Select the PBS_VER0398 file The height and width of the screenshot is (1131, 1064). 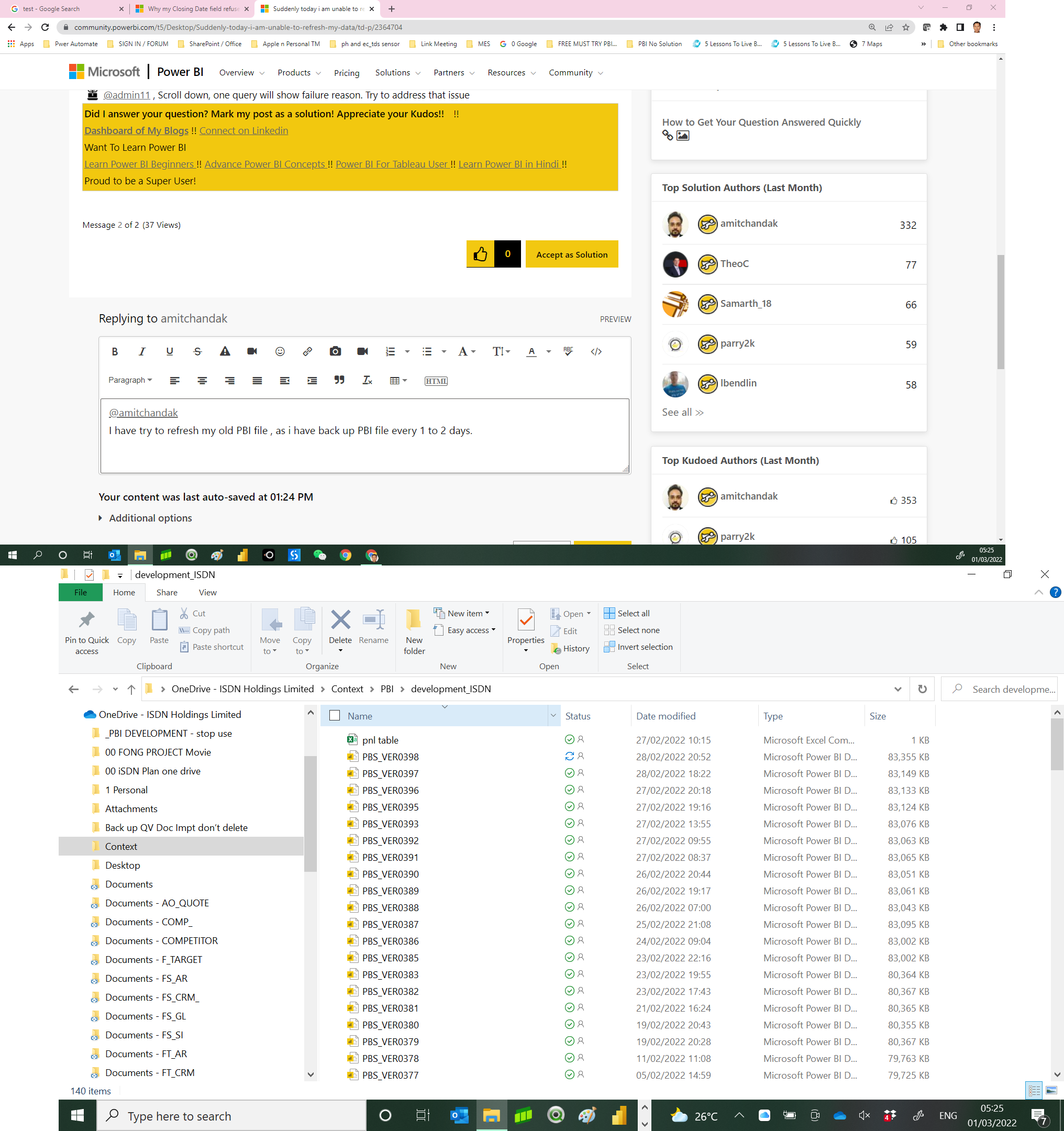[x=390, y=757]
